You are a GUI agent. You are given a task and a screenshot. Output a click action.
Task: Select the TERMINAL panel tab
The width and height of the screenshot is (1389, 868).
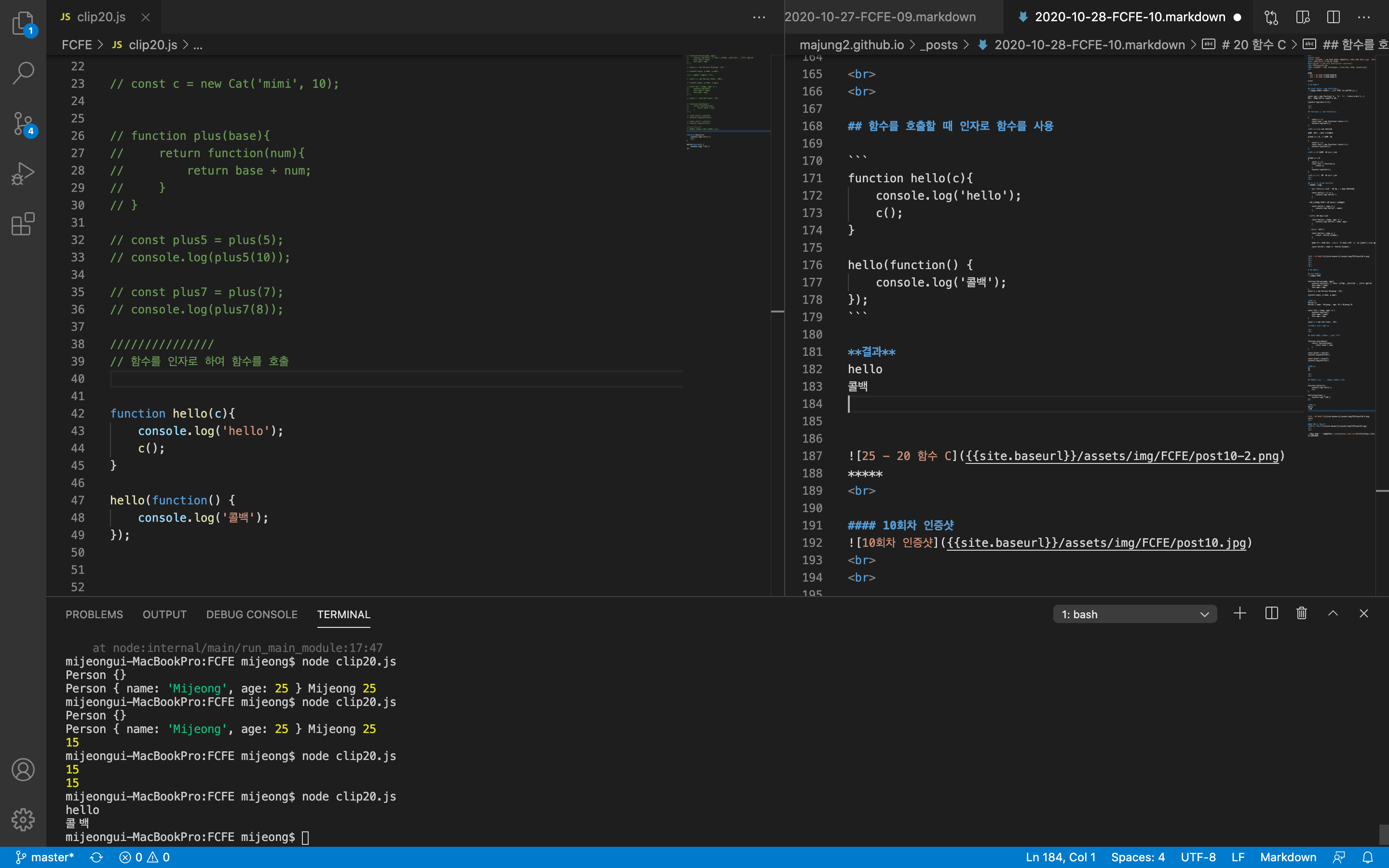point(344,614)
